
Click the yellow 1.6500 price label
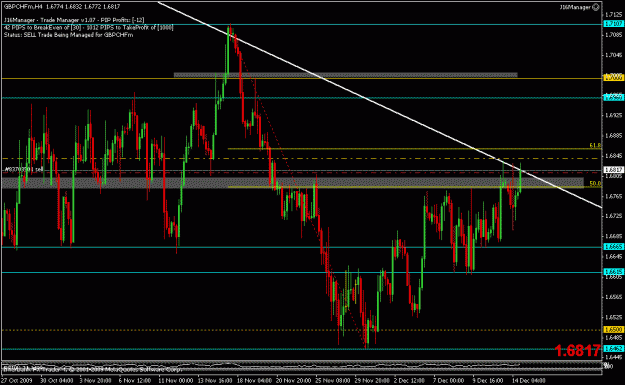click(x=614, y=330)
